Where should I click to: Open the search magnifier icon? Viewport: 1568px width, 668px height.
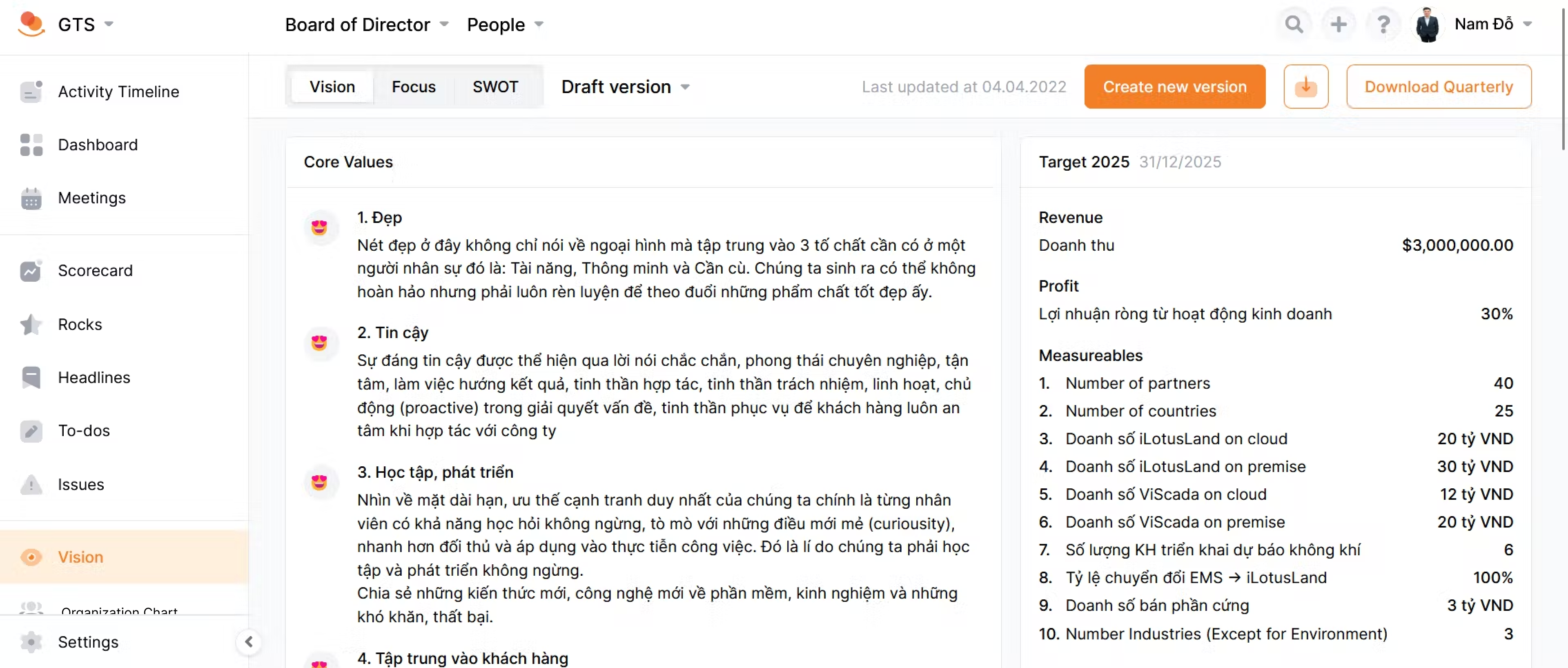pos(1294,24)
